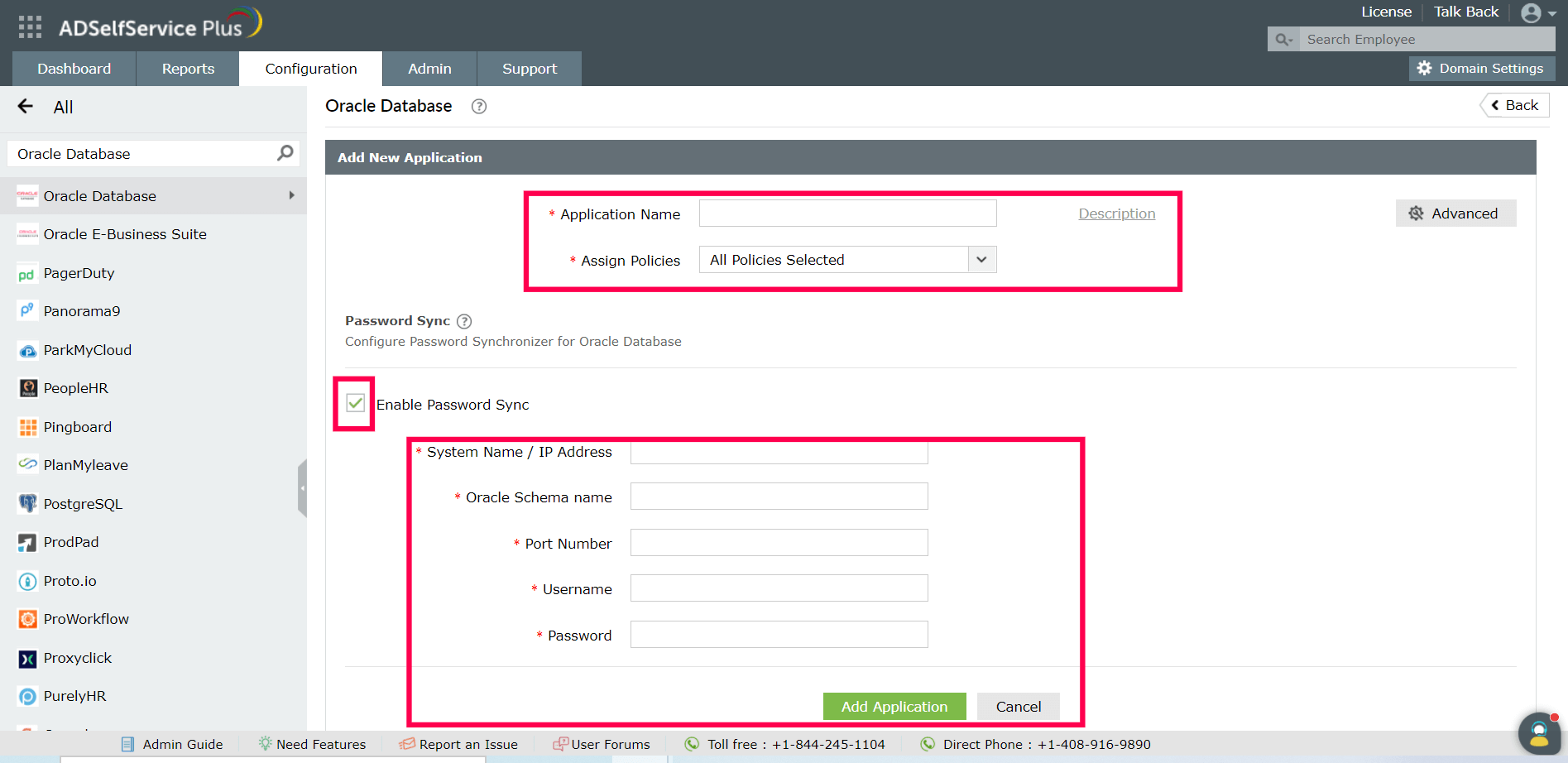Click the Search Employee field
The width and height of the screenshot is (1568, 763).
[1427, 40]
